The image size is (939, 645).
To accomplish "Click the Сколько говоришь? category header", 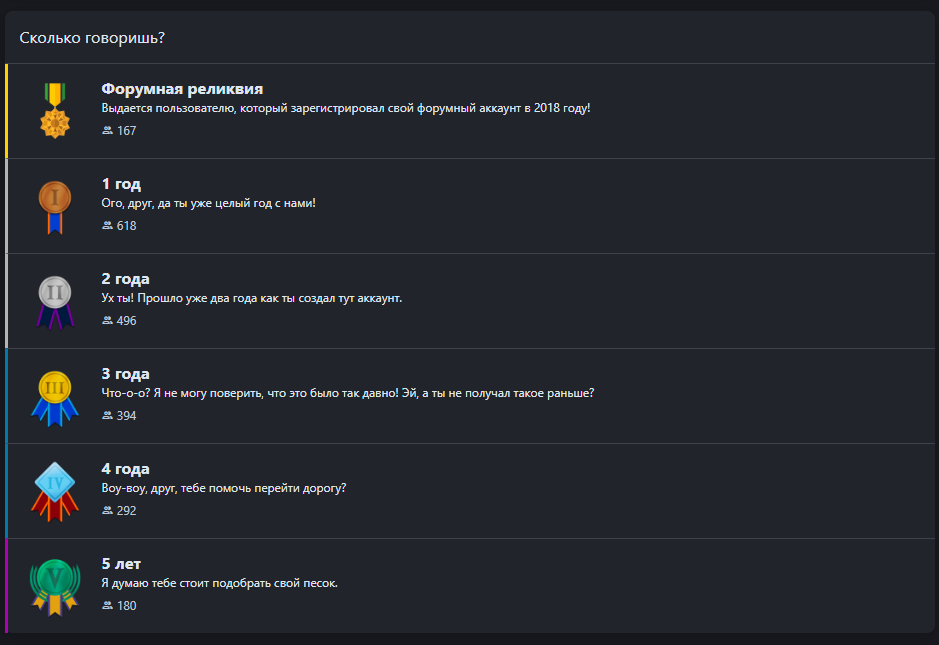I will point(92,38).
